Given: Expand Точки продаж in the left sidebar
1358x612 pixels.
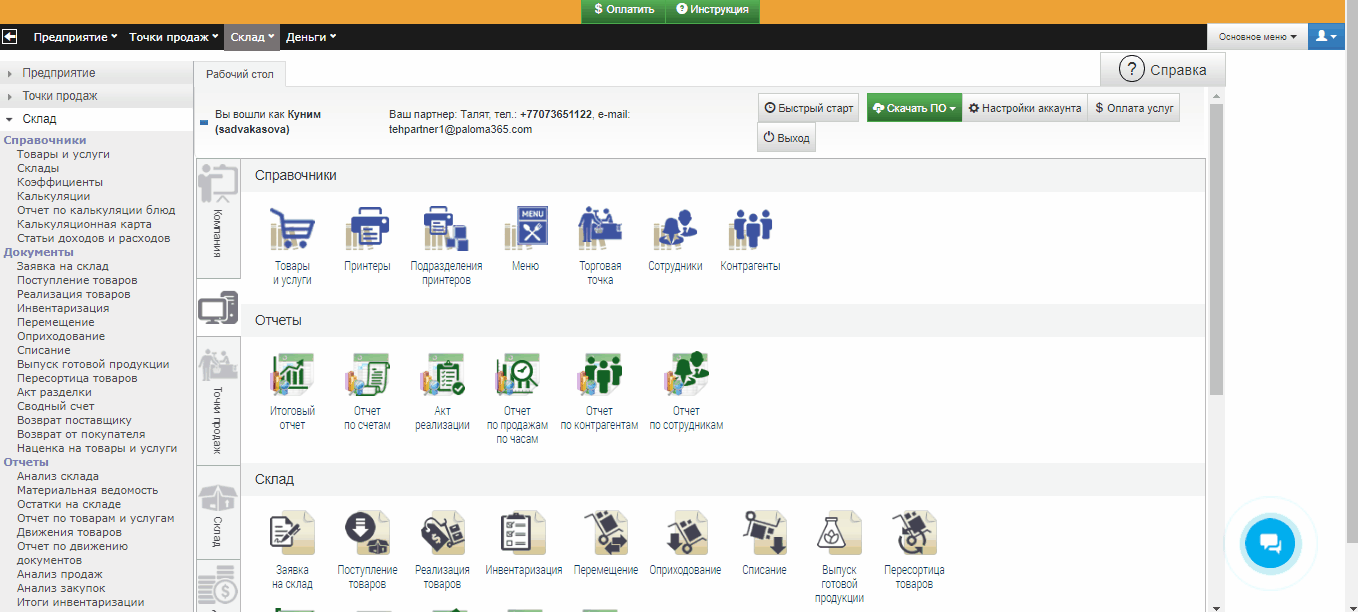Looking at the screenshot, I should pos(60,96).
